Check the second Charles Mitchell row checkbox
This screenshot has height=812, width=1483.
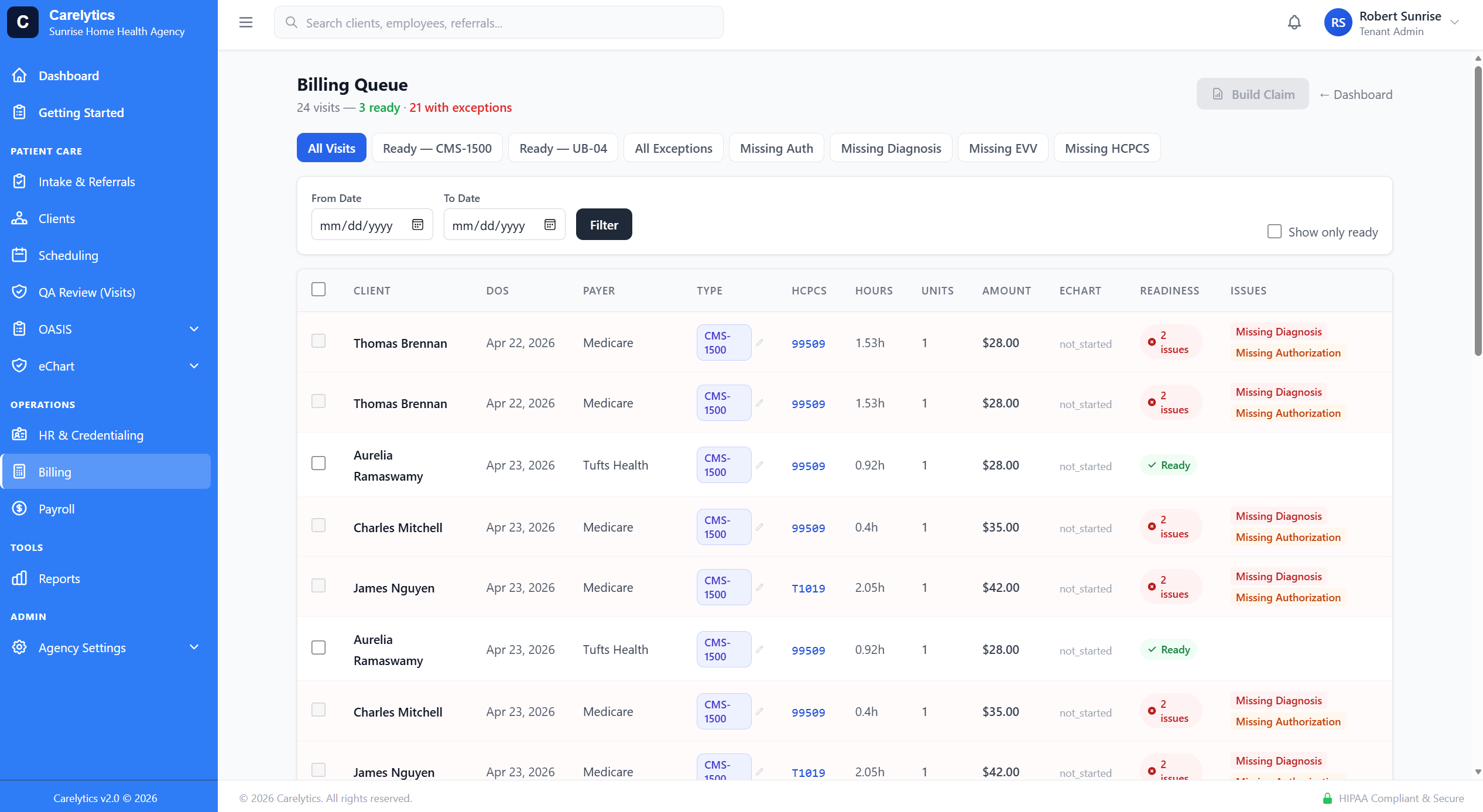pyautogui.click(x=318, y=710)
